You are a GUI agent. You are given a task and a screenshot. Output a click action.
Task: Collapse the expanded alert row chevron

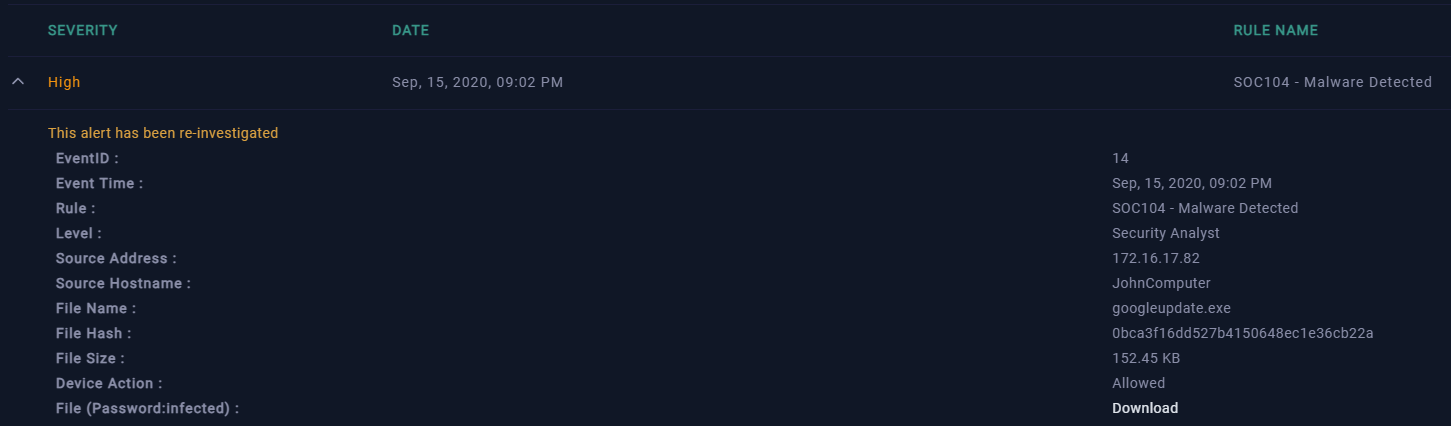(18, 82)
